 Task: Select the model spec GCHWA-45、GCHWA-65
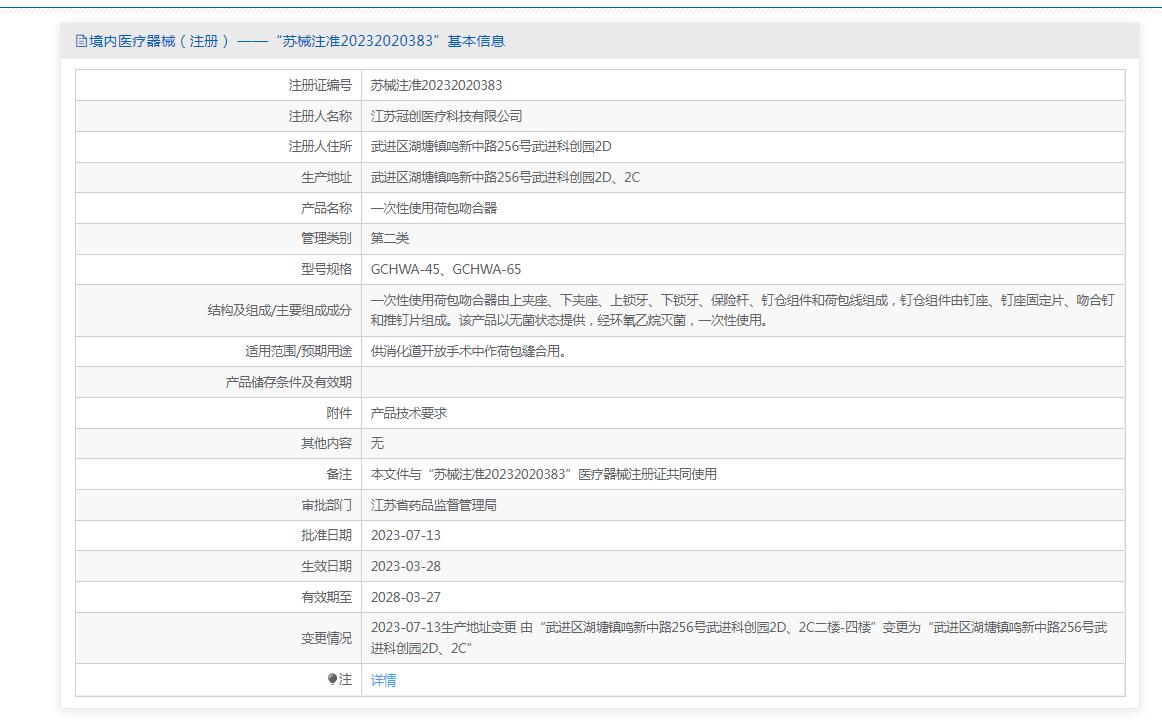tap(445, 269)
